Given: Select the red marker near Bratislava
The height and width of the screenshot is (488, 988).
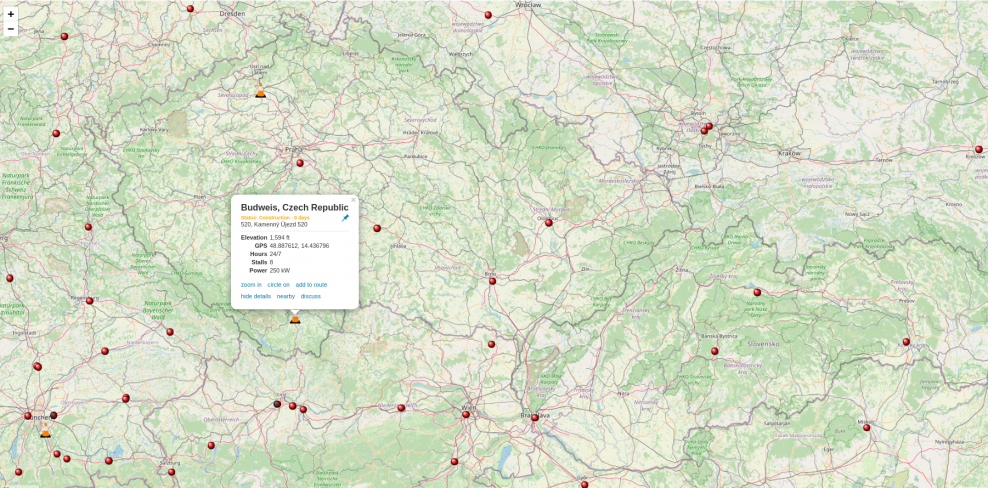Looking at the screenshot, I should (534, 417).
